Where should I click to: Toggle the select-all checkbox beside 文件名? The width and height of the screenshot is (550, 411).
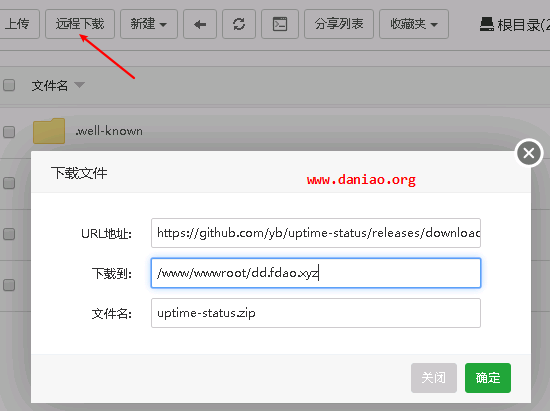tap(9, 85)
